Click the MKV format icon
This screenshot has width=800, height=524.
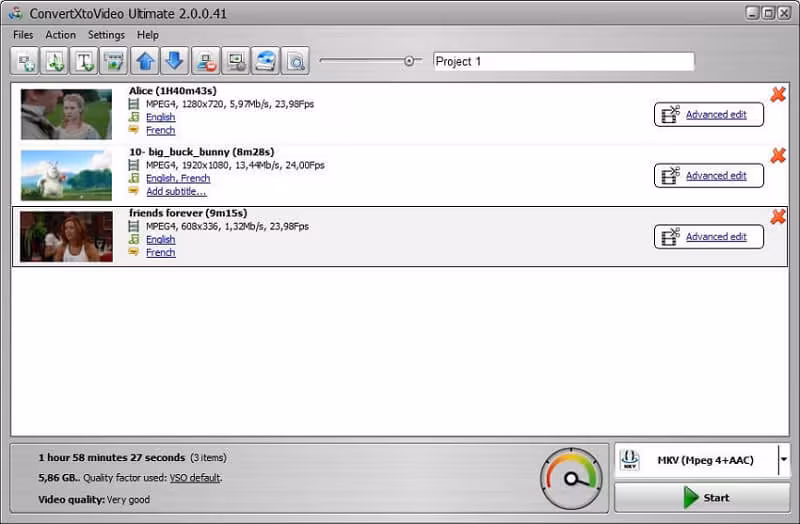pyautogui.click(x=630, y=460)
